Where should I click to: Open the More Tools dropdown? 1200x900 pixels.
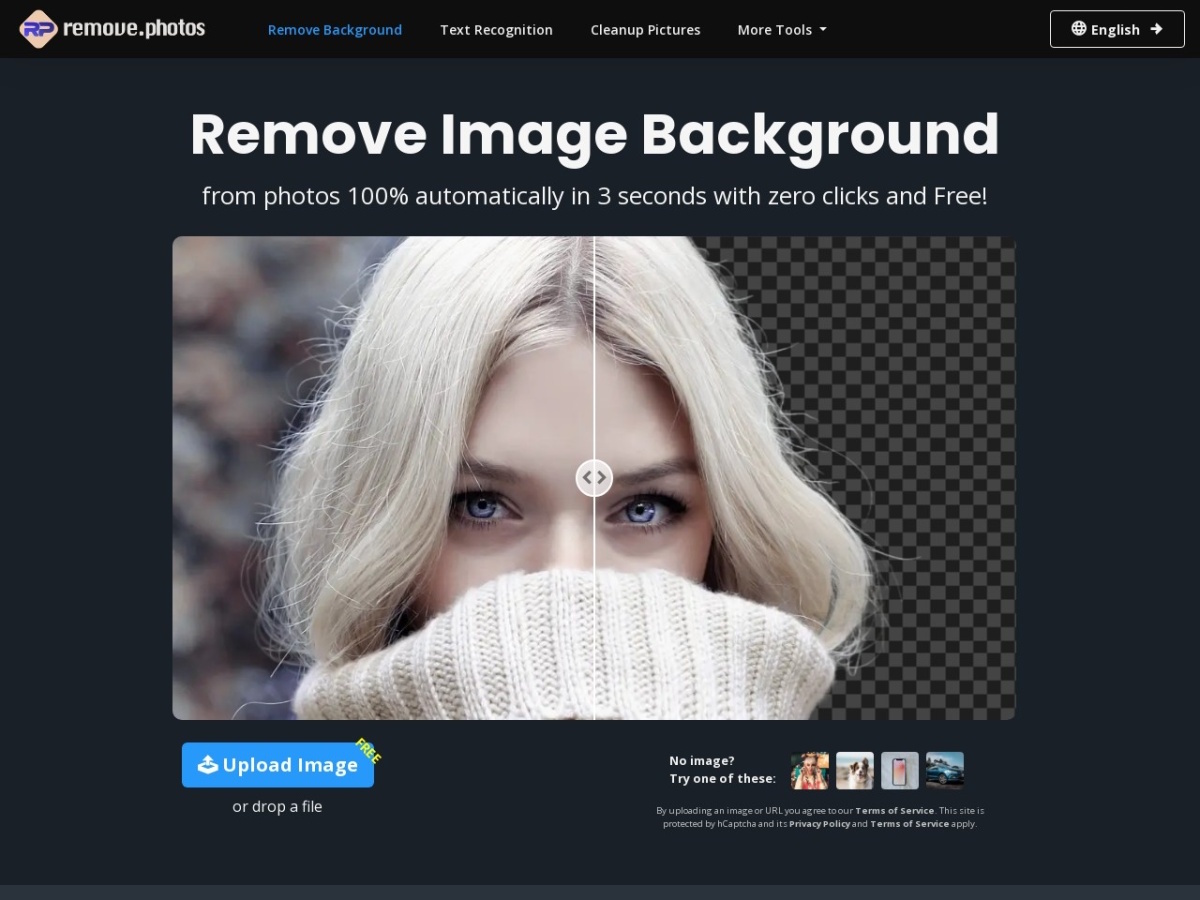(781, 30)
